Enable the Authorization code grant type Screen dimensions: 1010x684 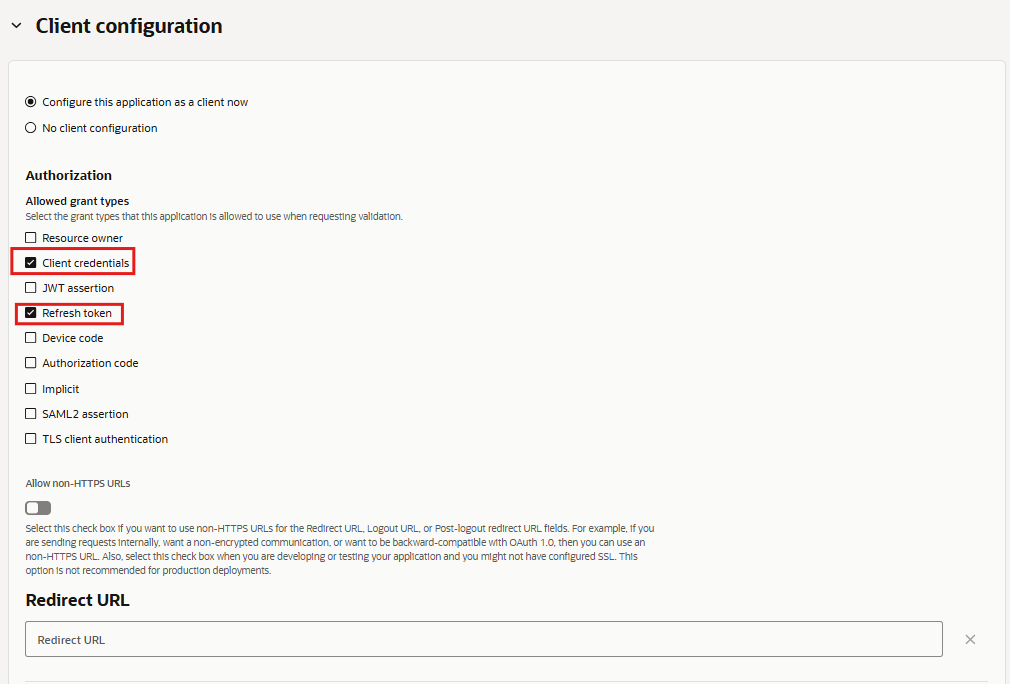click(31, 363)
